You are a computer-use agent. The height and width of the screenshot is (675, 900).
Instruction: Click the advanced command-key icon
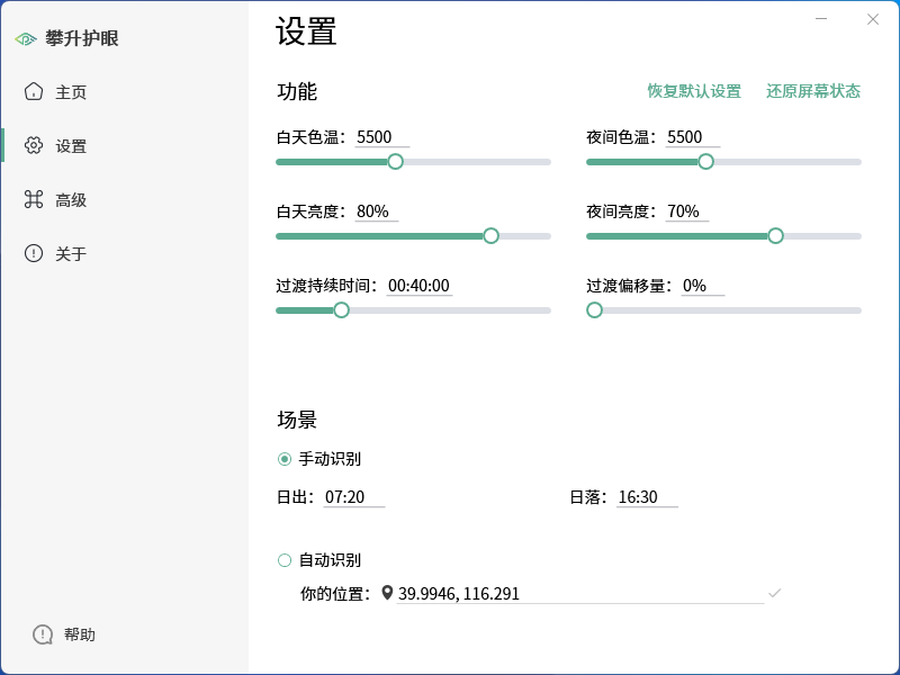(x=34, y=200)
